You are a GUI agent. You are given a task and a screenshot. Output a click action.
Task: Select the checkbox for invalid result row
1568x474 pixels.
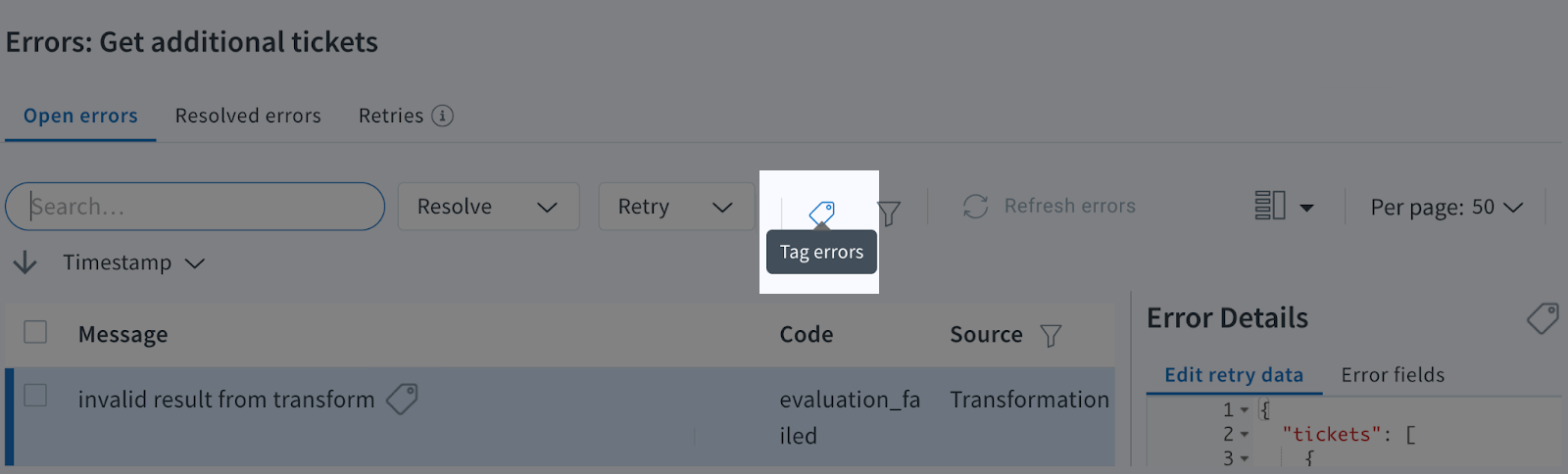coord(35,395)
